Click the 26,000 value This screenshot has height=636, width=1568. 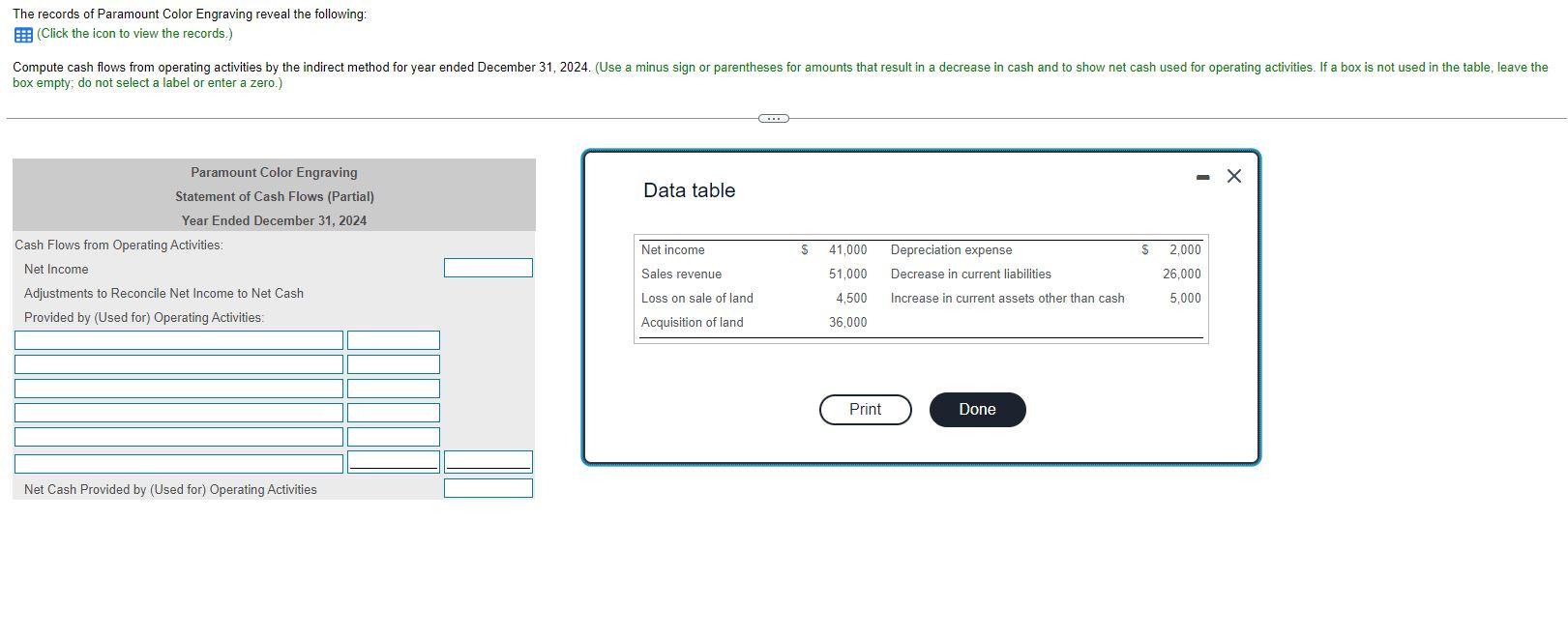[x=1182, y=275]
